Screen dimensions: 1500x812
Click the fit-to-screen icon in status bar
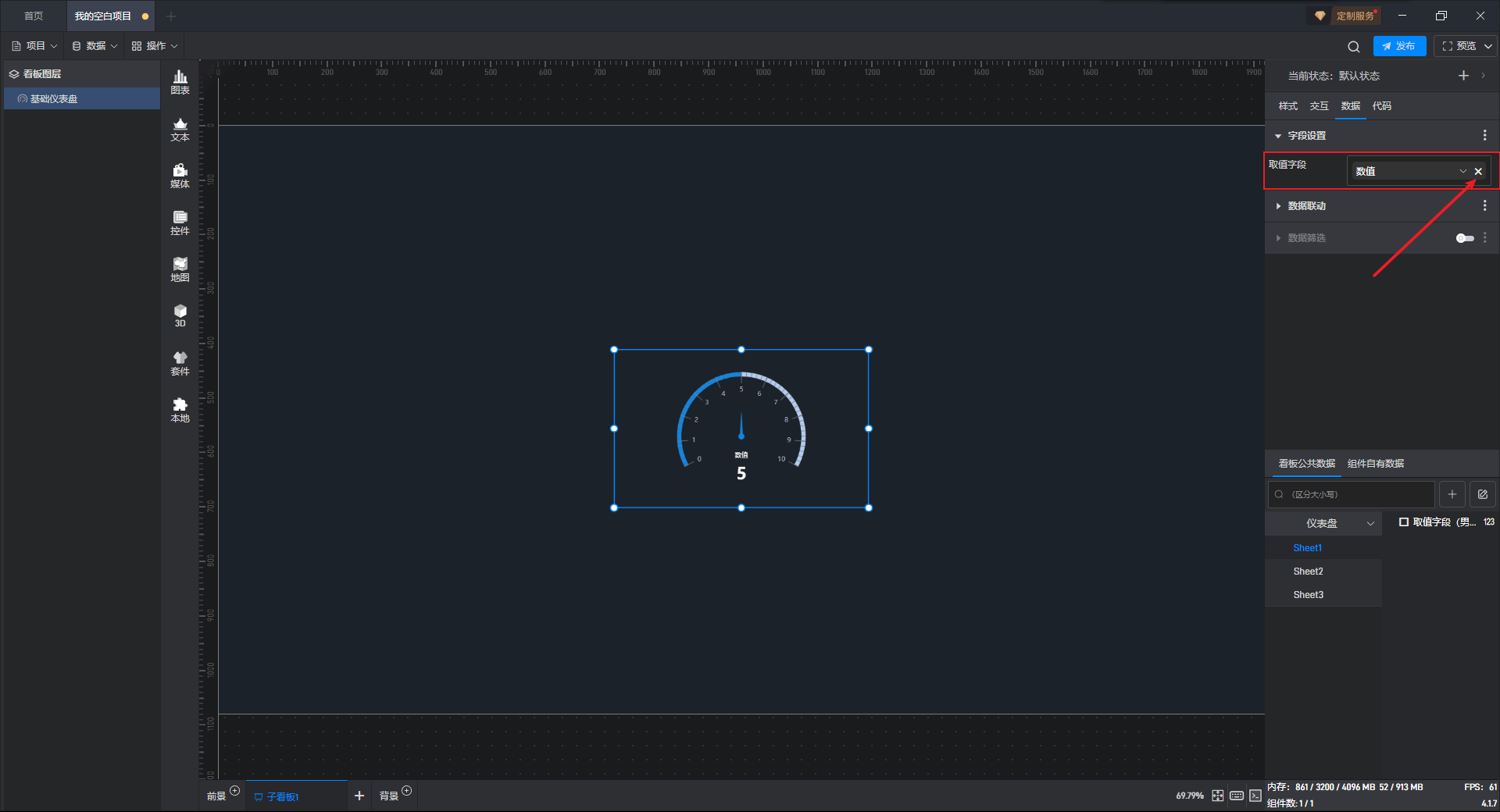pos(1218,796)
